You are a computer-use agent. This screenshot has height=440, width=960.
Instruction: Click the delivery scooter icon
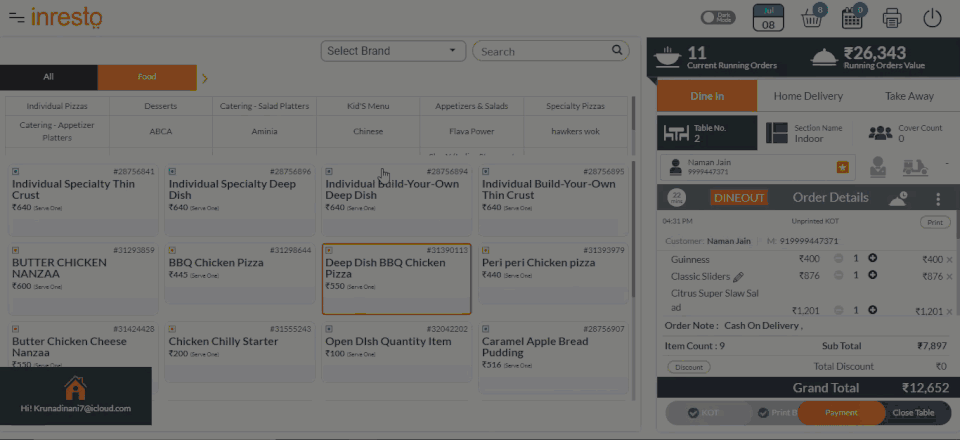coord(917,168)
